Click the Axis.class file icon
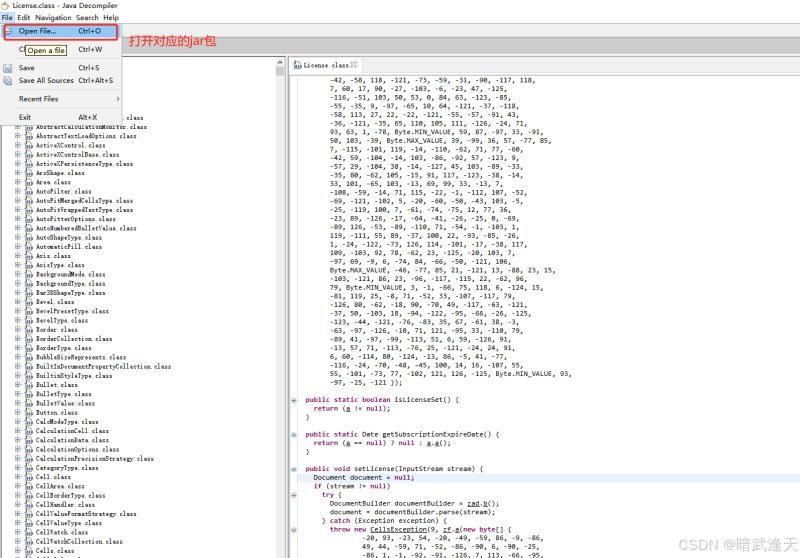Image resolution: width=800 pixels, height=558 pixels. click(29, 256)
